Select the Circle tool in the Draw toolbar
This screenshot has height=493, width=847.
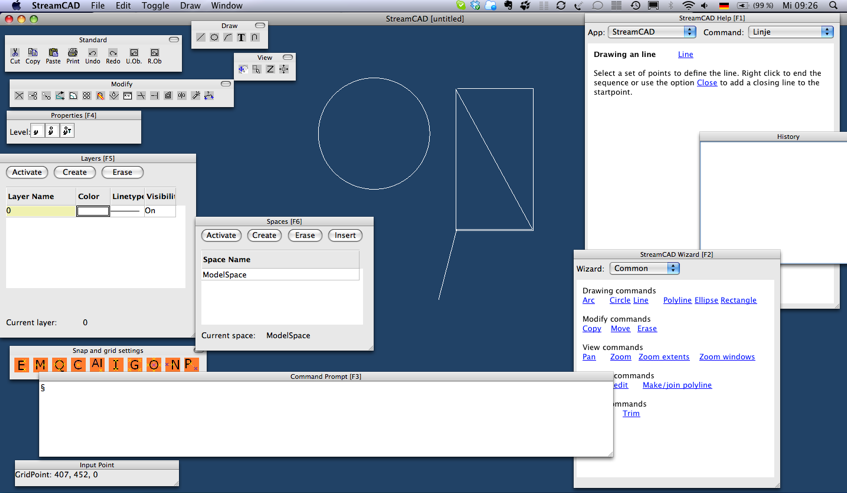click(x=214, y=37)
